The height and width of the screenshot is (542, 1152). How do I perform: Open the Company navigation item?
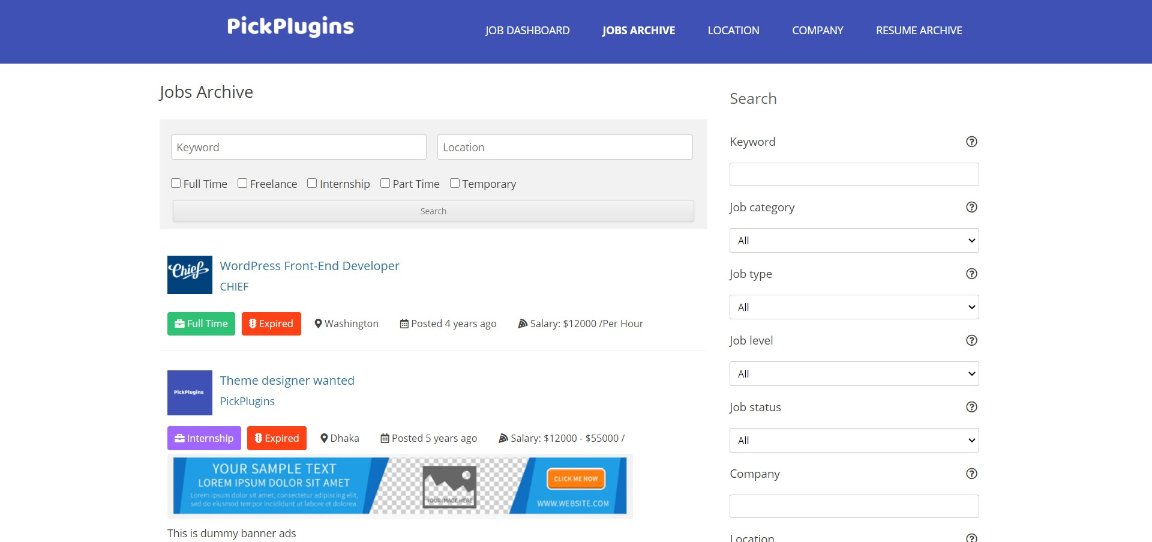click(818, 31)
